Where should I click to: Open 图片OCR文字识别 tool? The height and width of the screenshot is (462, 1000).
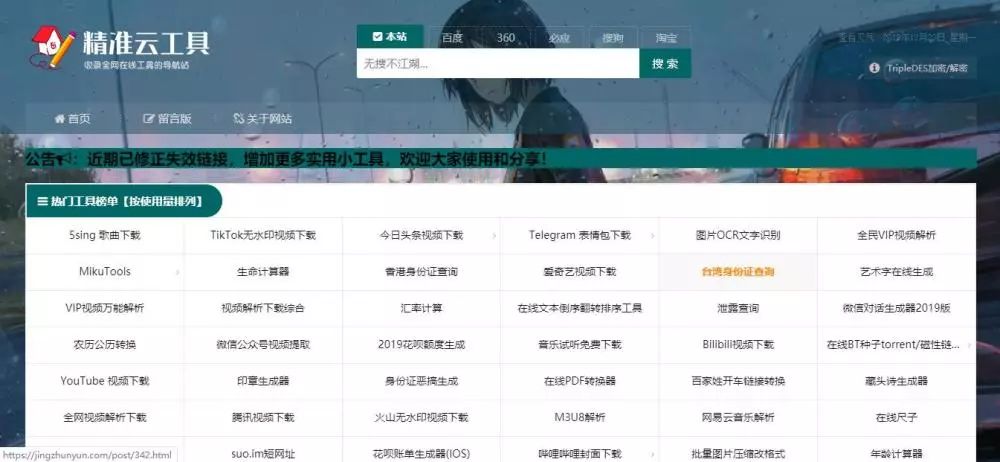pos(738,235)
